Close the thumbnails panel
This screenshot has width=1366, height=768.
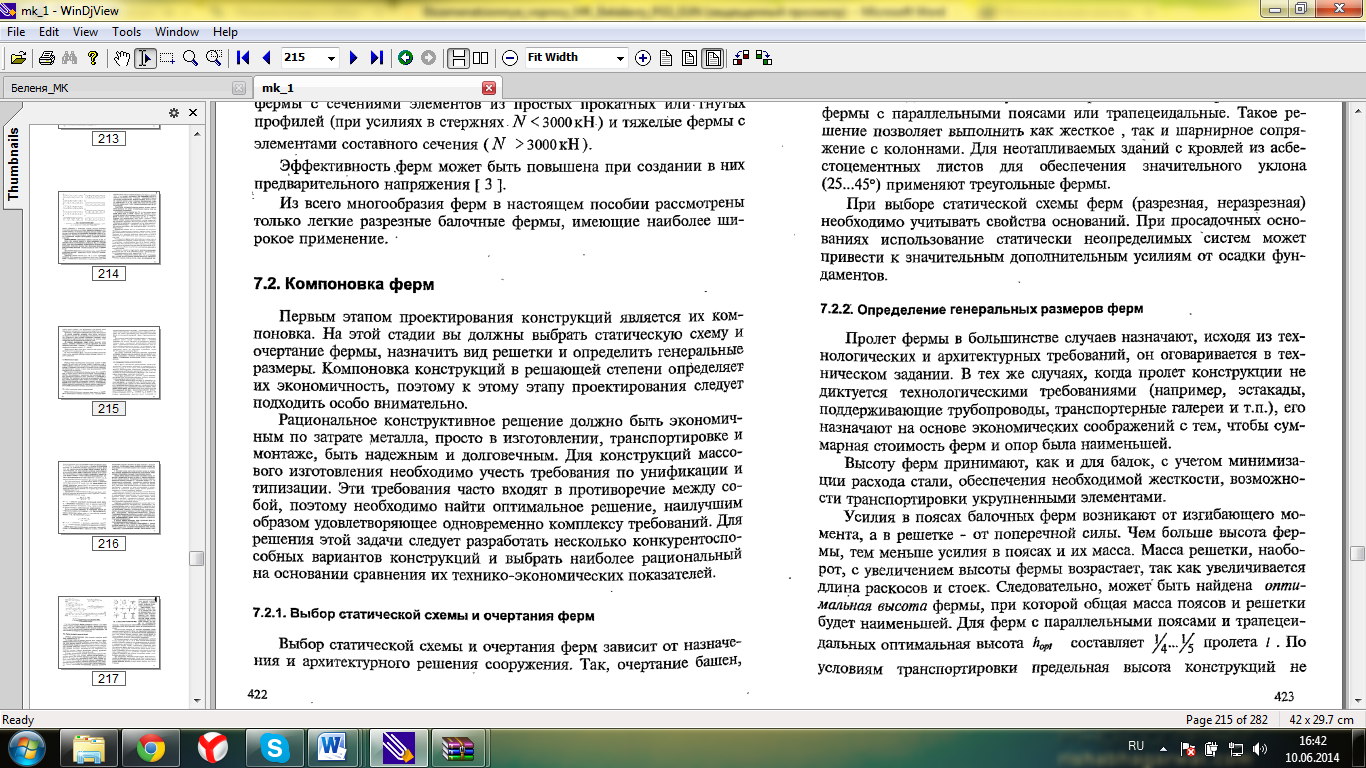pyautogui.click(x=193, y=112)
